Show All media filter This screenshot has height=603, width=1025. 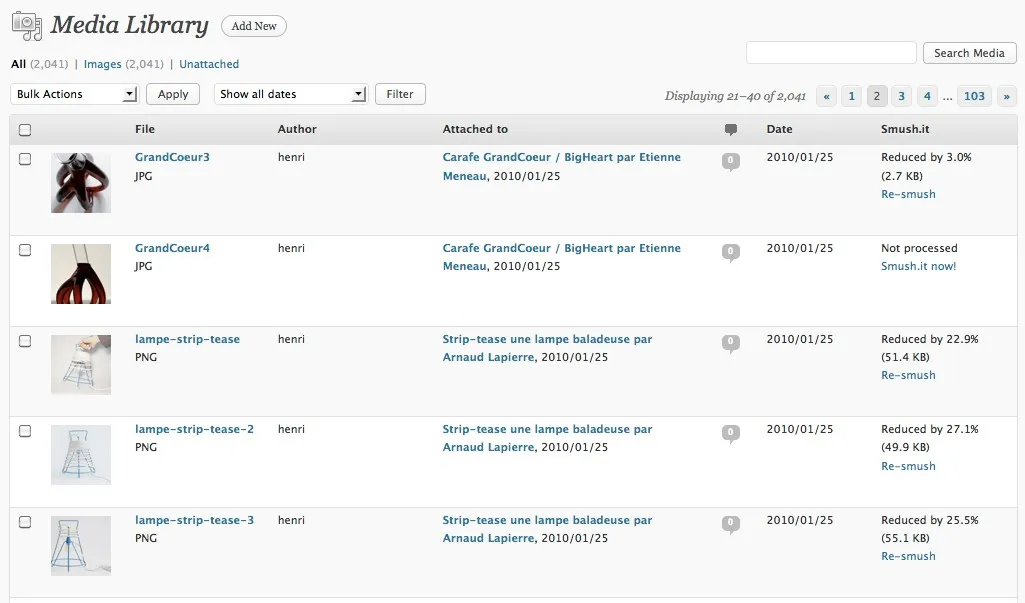coord(18,64)
